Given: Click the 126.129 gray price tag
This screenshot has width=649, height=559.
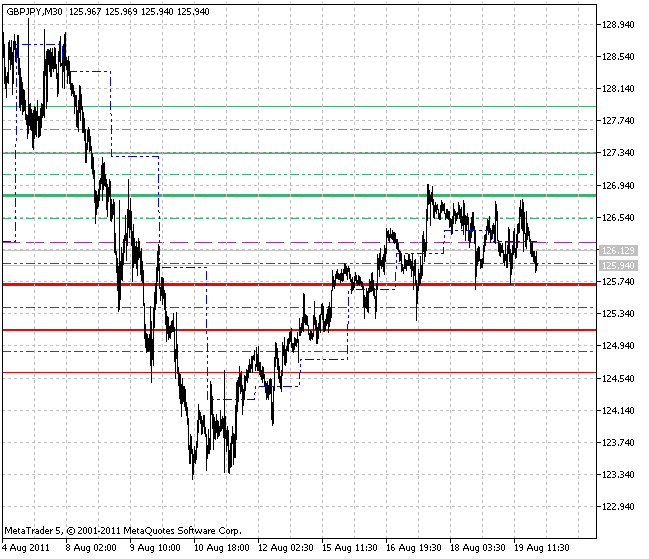Looking at the screenshot, I should tap(618, 250).
